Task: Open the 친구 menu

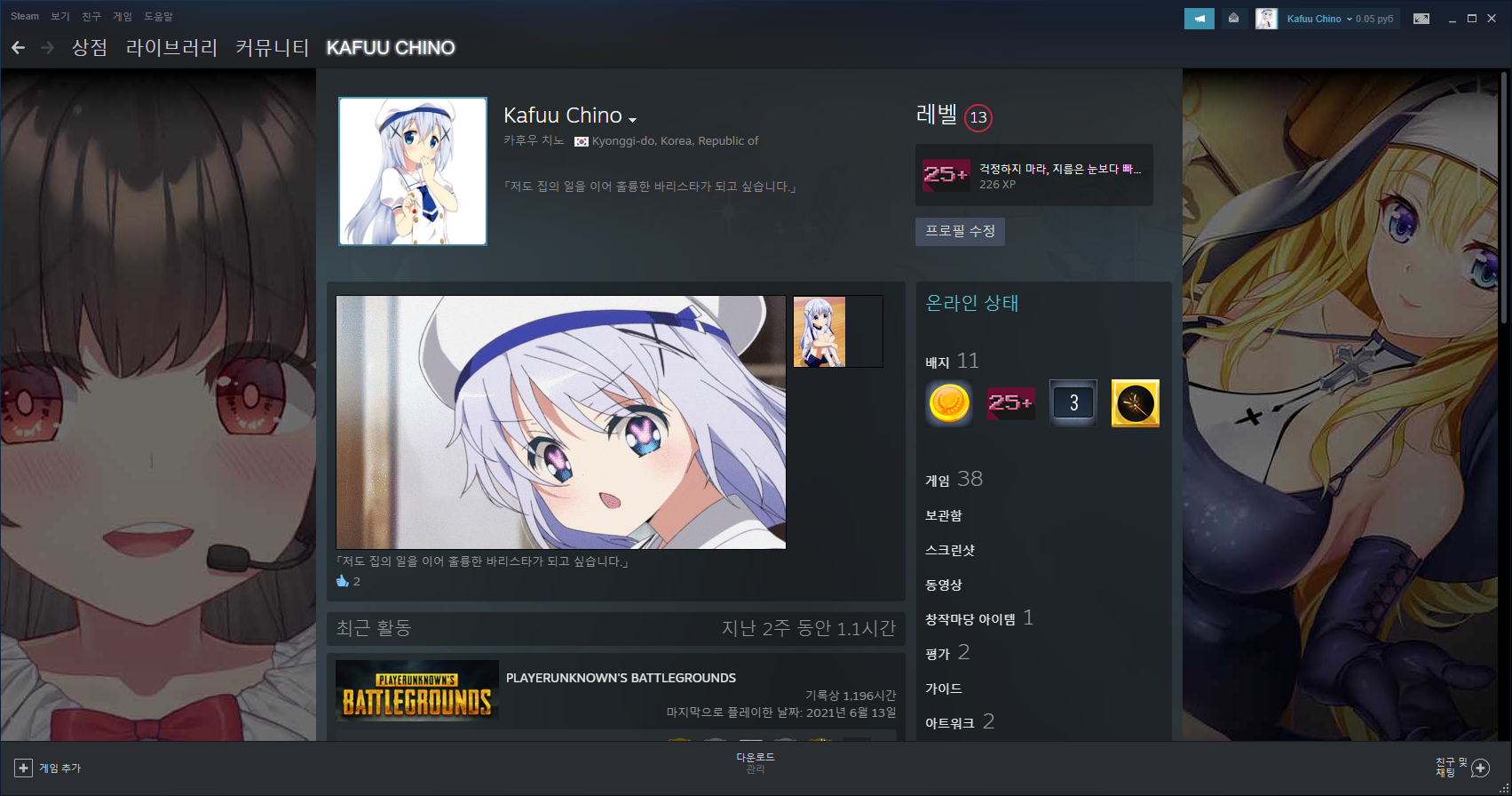Action: pos(91,16)
